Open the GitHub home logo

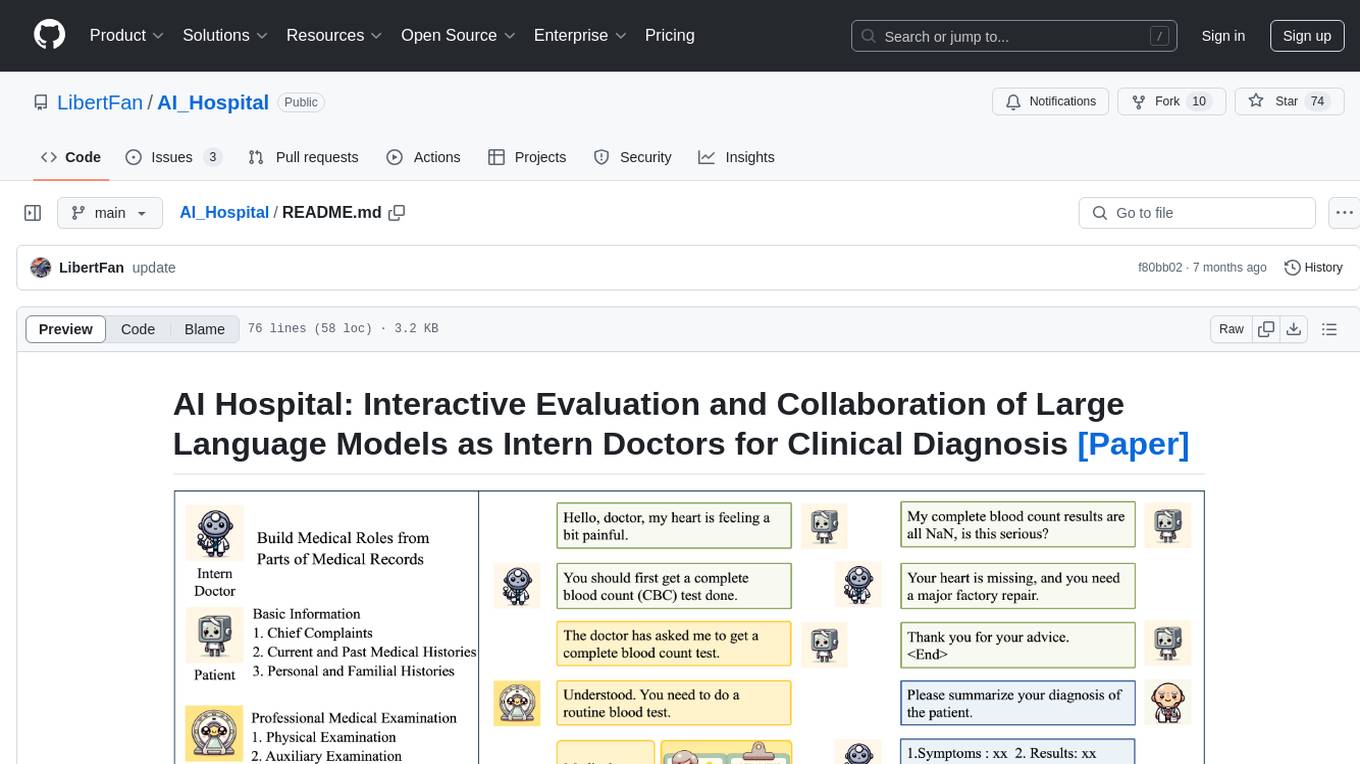tap(49, 35)
